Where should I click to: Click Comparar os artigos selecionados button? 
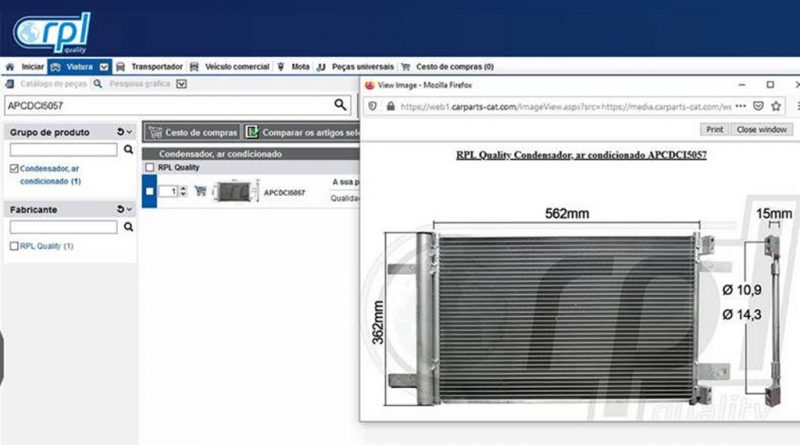[x=302, y=132]
